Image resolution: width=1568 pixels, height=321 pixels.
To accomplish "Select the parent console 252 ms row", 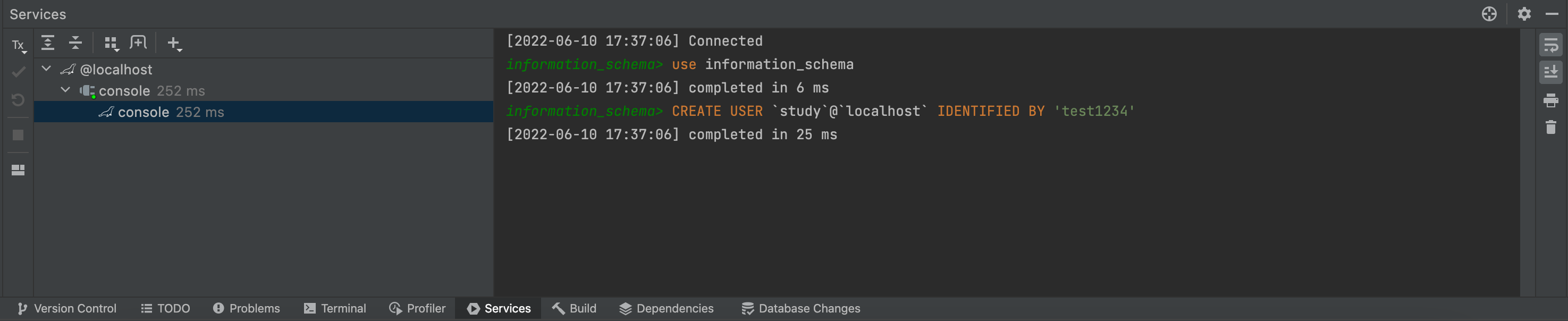I will [x=264, y=91].
